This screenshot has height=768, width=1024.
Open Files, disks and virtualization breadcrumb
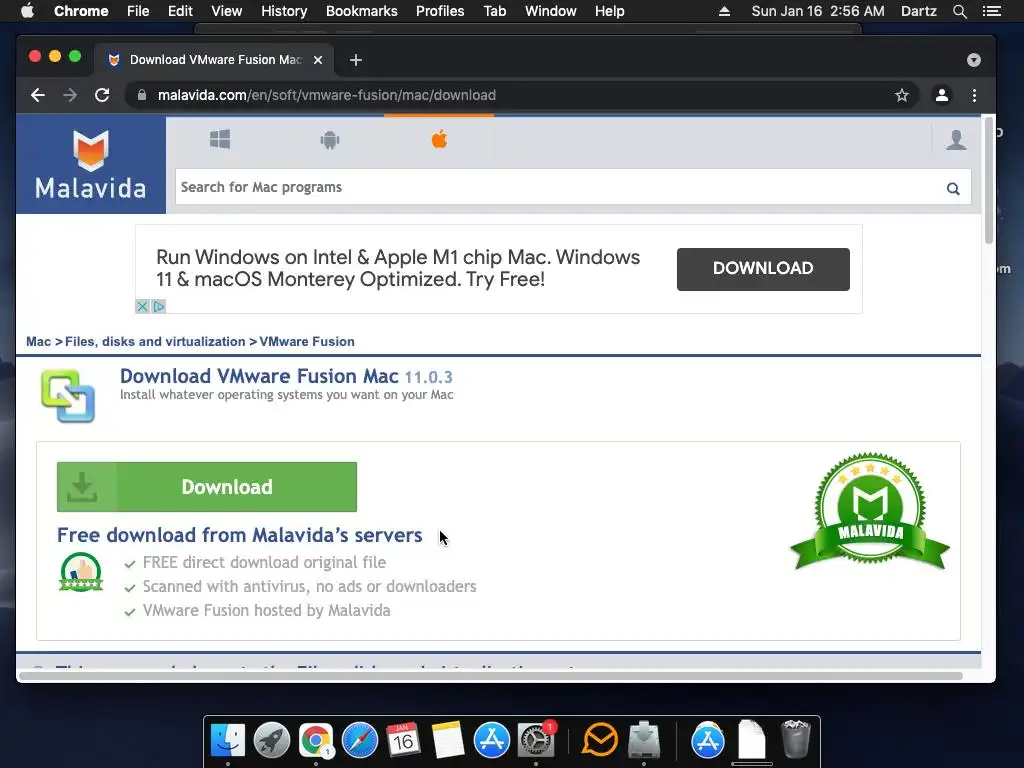[x=155, y=342]
